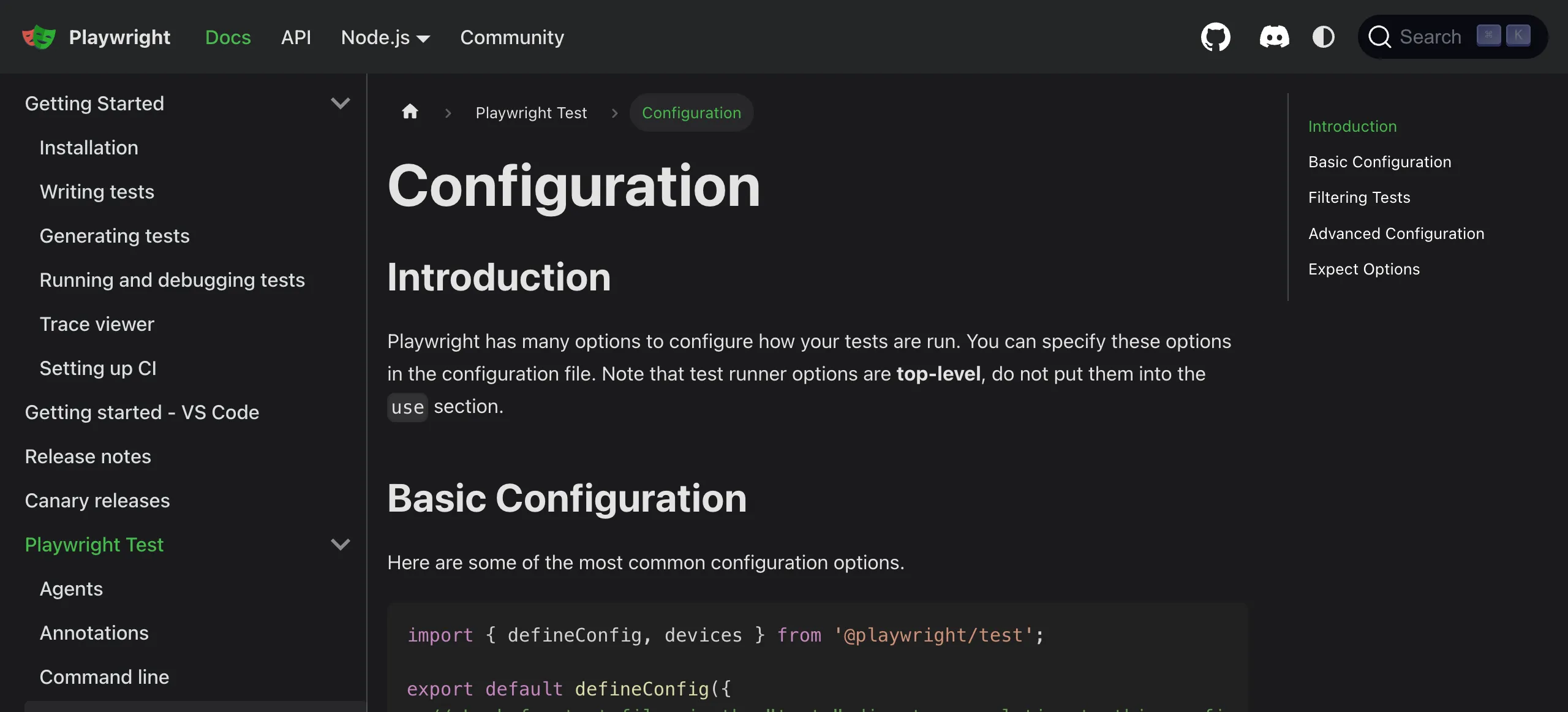Open the Node.js language dropdown
Image resolution: width=1568 pixels, height=712 pixels.
click(385, 37)
